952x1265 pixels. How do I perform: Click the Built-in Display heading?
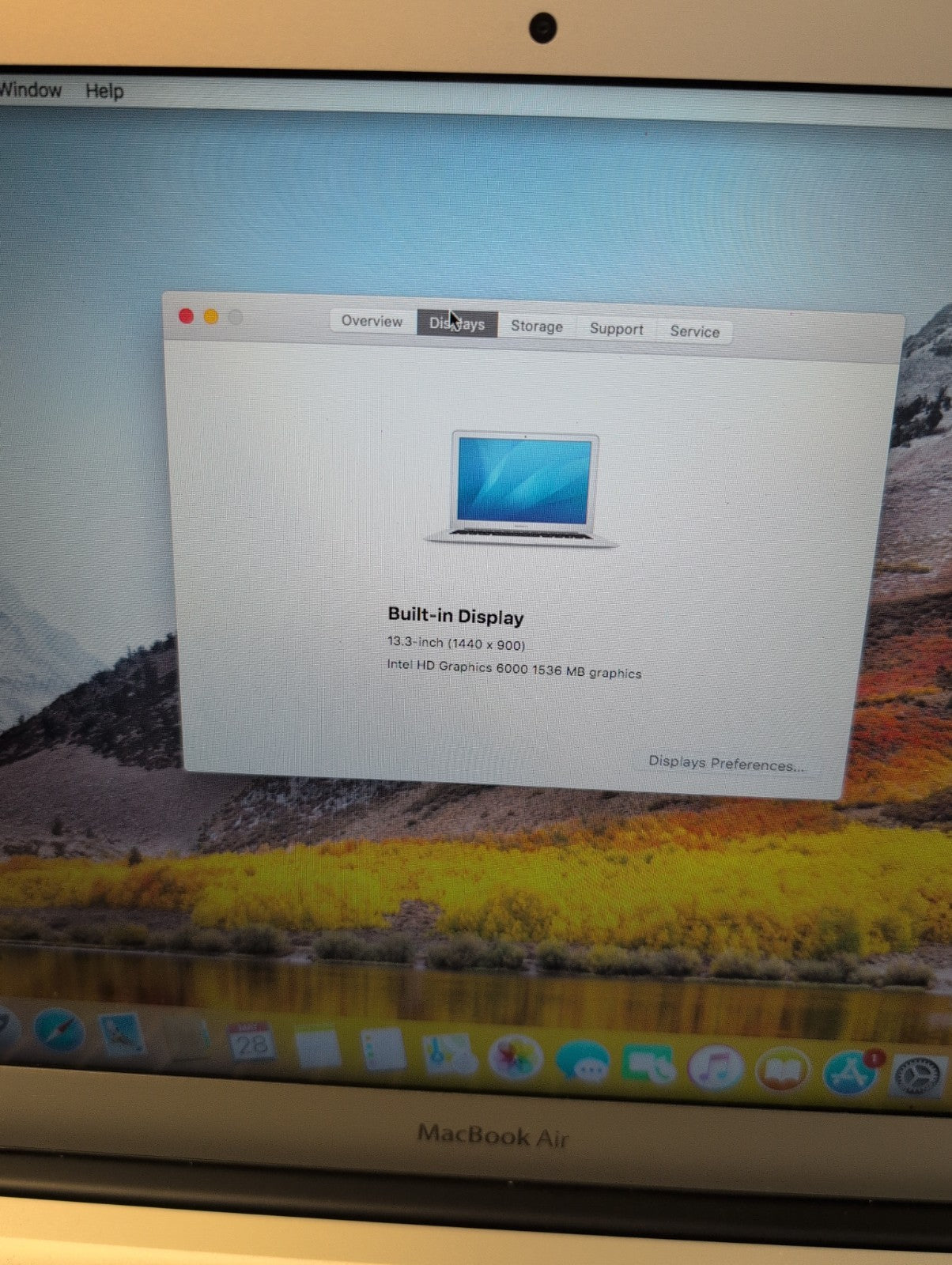455,616
